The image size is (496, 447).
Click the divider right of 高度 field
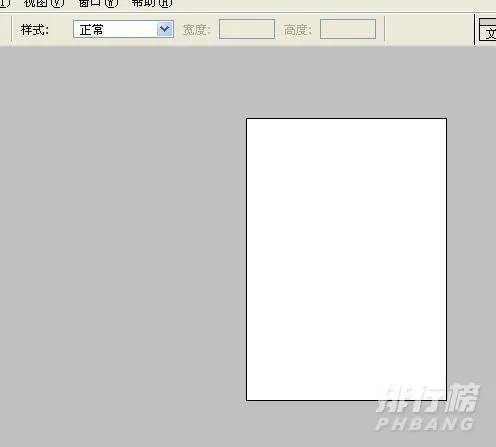pos(384,29)
